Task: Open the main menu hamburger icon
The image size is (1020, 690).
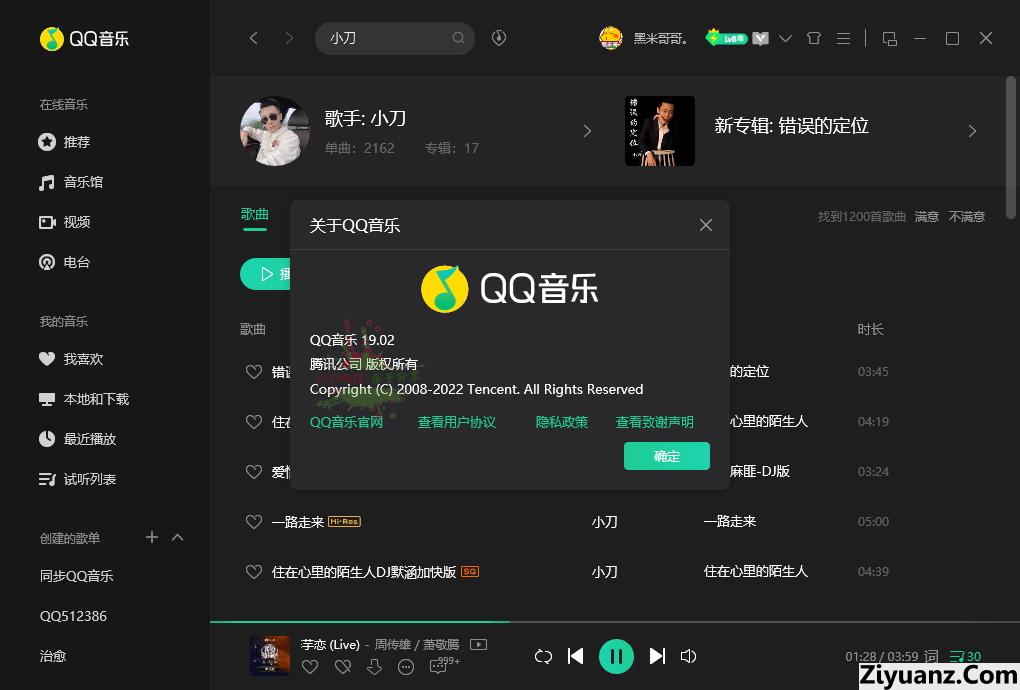Action: coord(843,38)
